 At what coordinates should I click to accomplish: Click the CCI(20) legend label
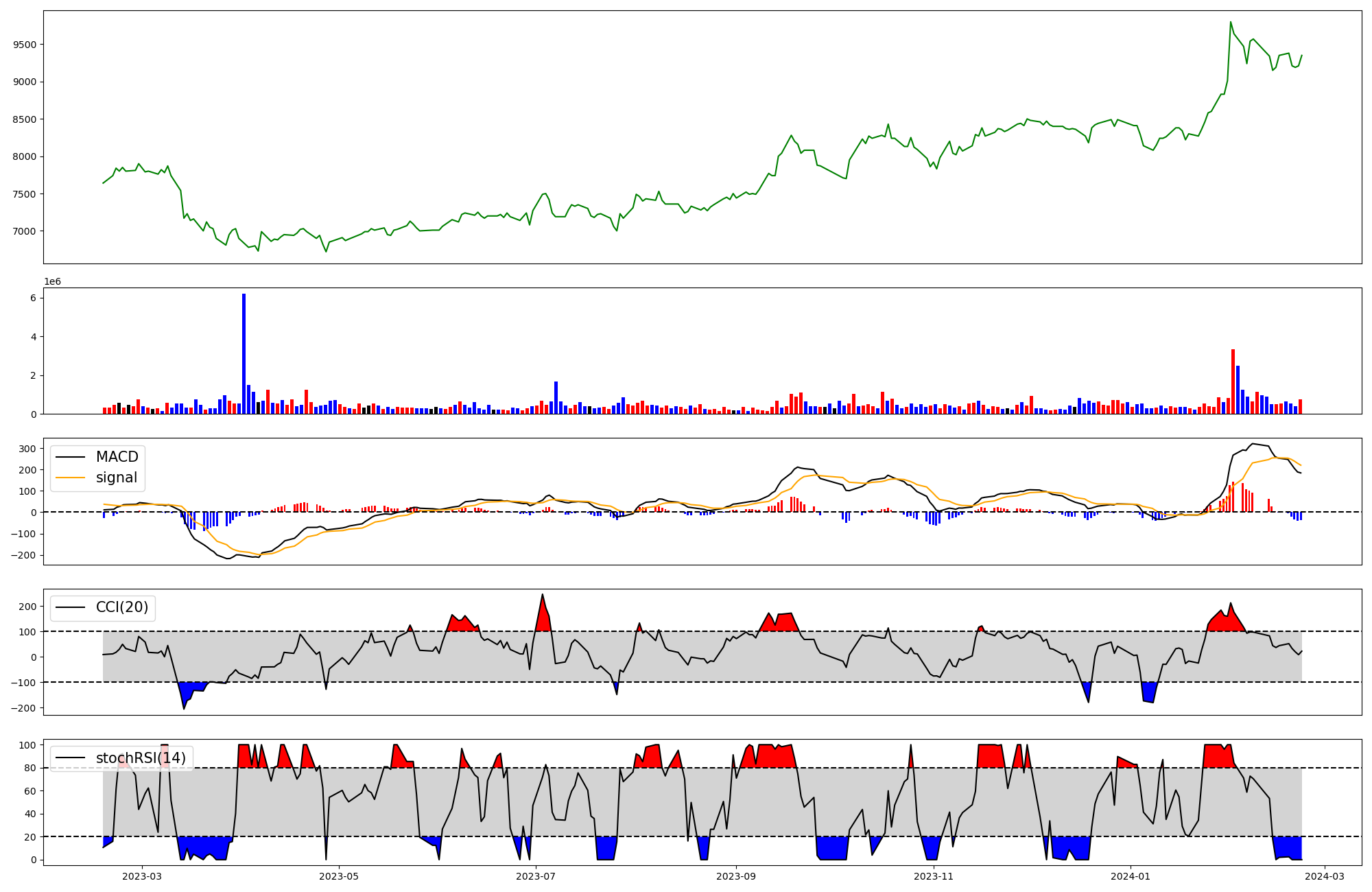122,607
